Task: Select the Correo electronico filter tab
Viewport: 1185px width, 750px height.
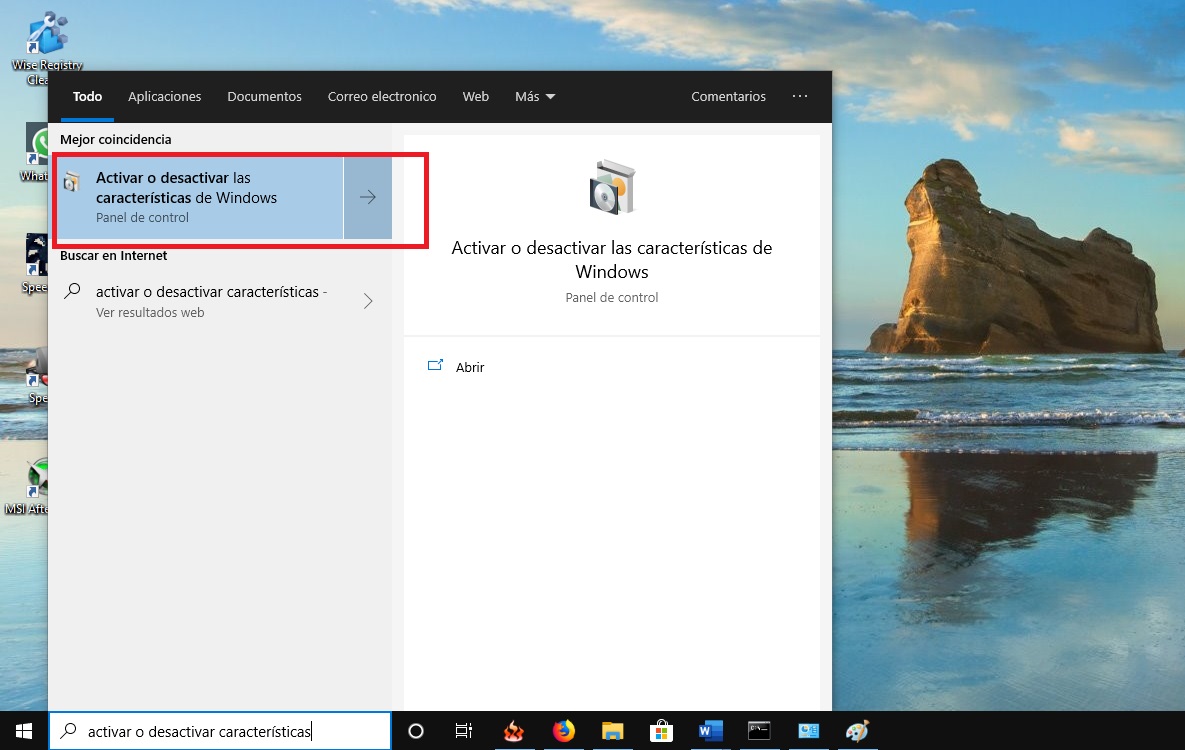Action: 382,97
